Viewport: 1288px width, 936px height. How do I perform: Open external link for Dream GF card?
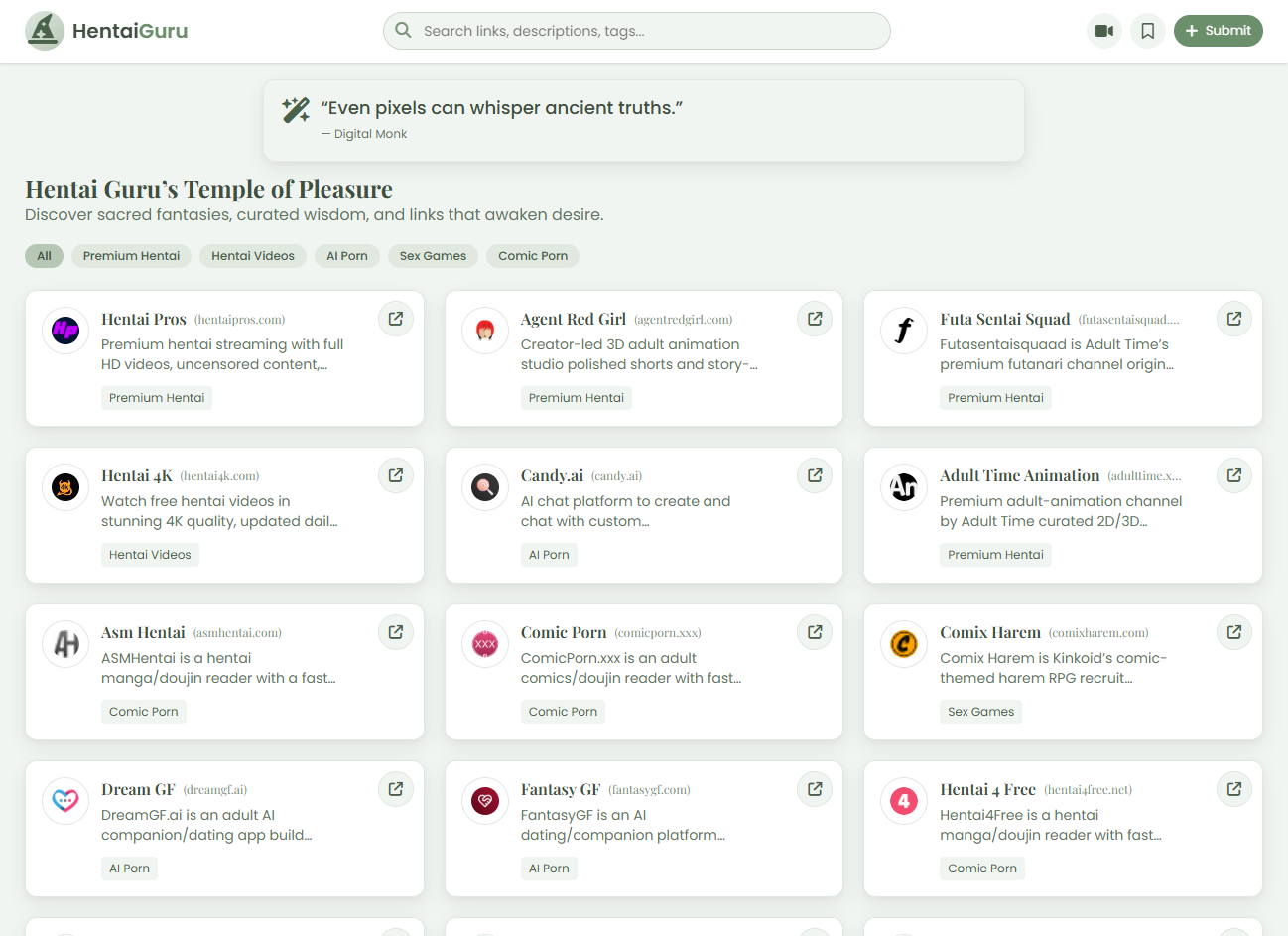click(396, 789)
